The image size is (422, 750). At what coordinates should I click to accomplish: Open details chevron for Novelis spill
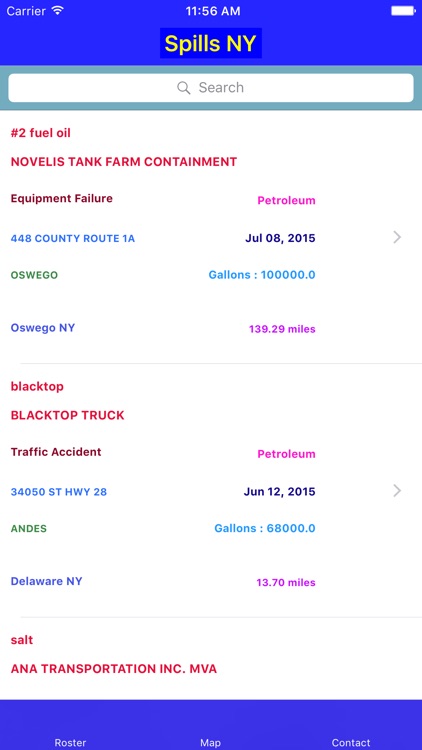(397, 237)
